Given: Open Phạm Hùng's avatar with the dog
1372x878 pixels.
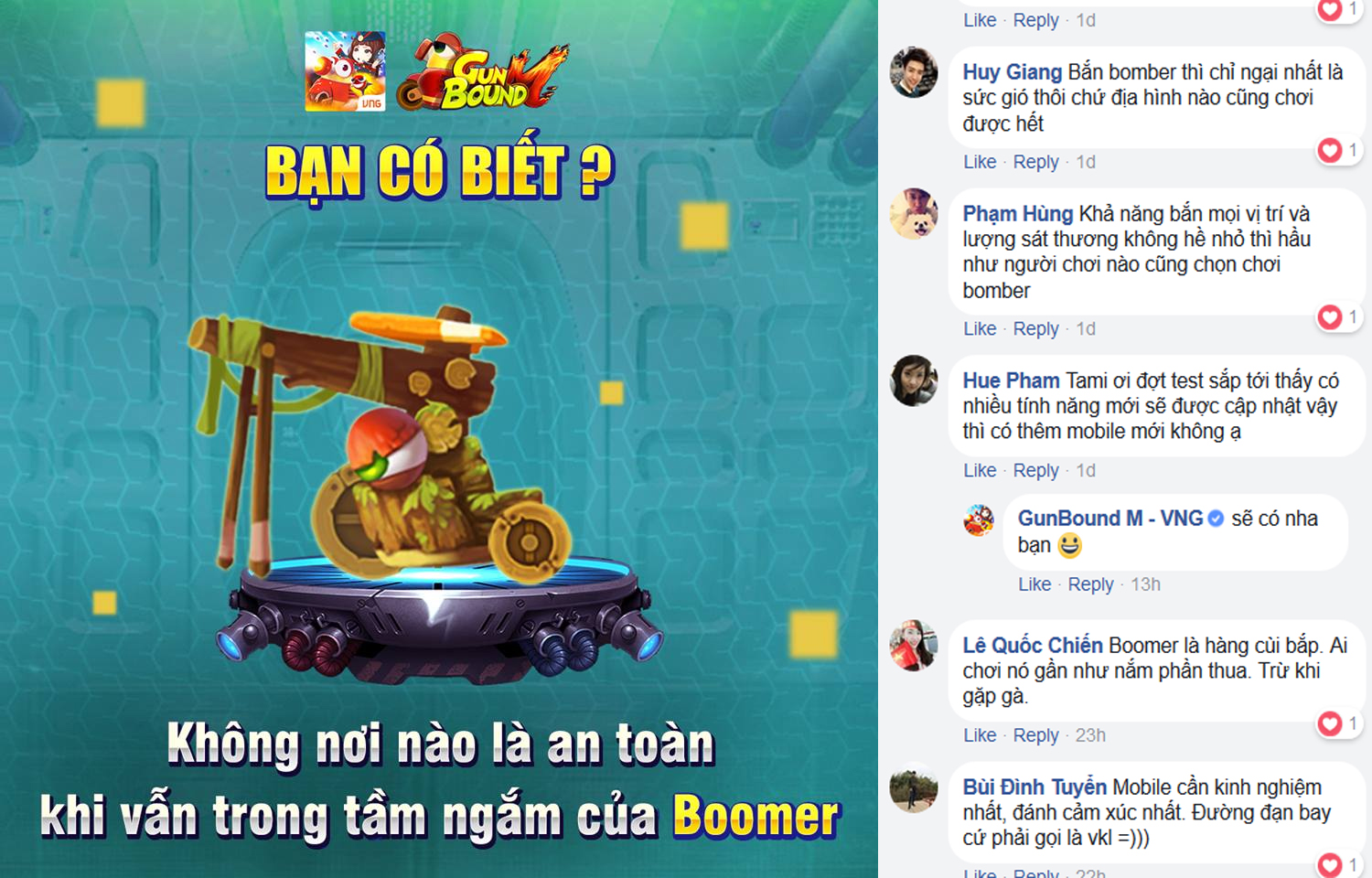Looking at the screenshot, I should (x=914, y=214).
